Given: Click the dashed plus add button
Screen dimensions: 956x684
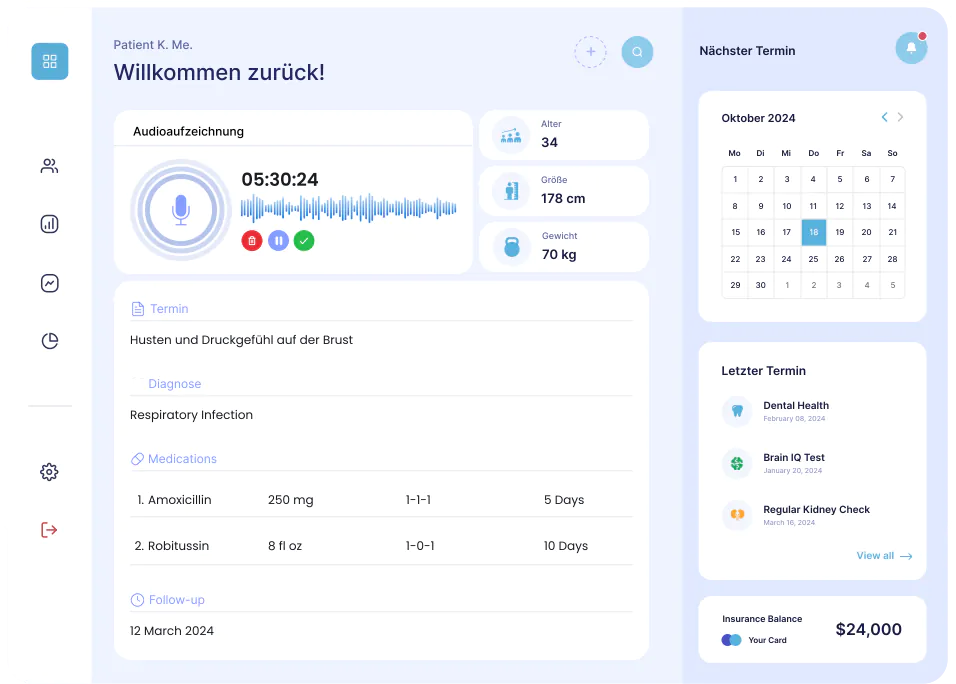Looking at the screenshot, I should (x=590, y=52).
